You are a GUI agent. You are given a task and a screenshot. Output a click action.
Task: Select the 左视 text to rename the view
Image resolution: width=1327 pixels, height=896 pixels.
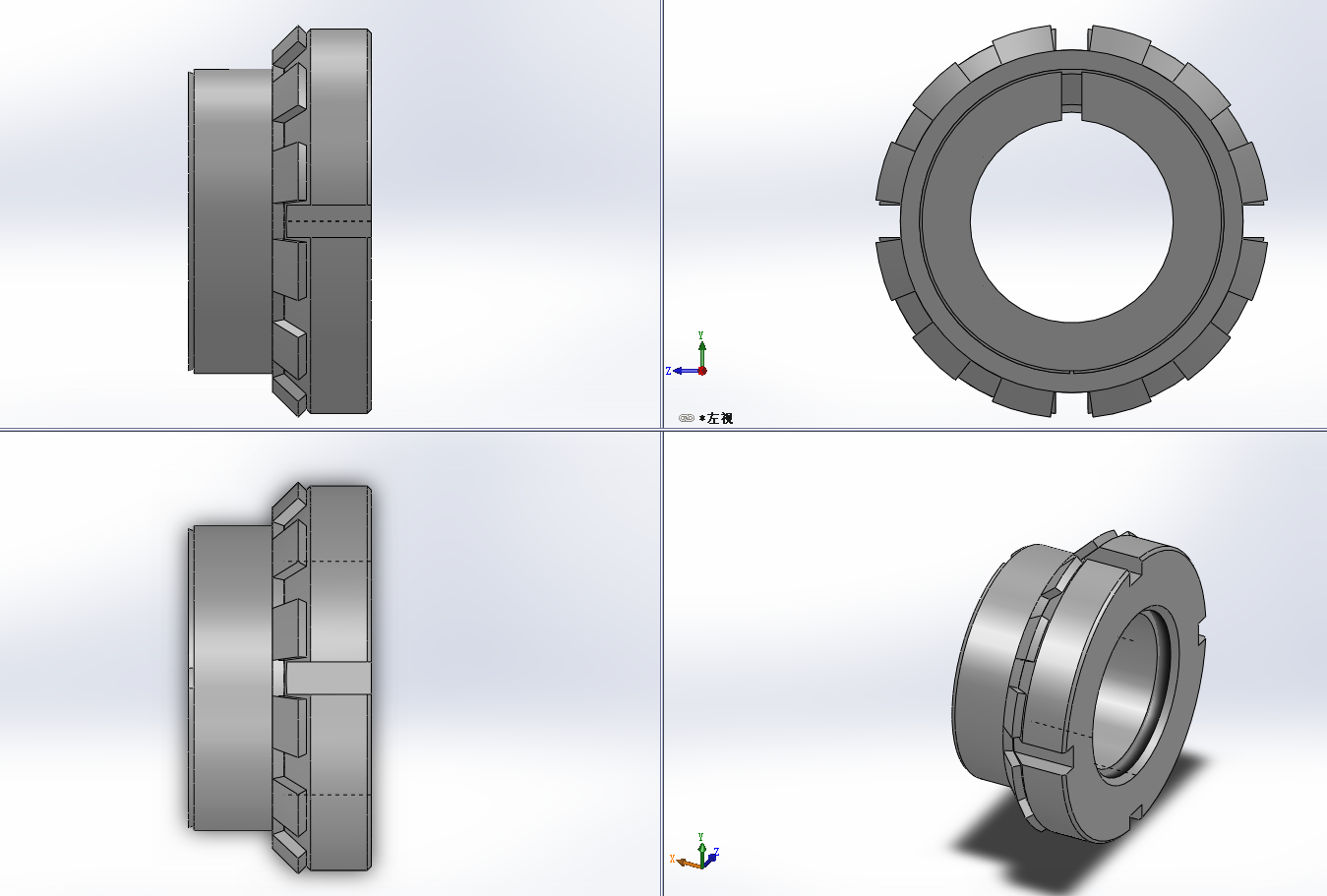723,418
